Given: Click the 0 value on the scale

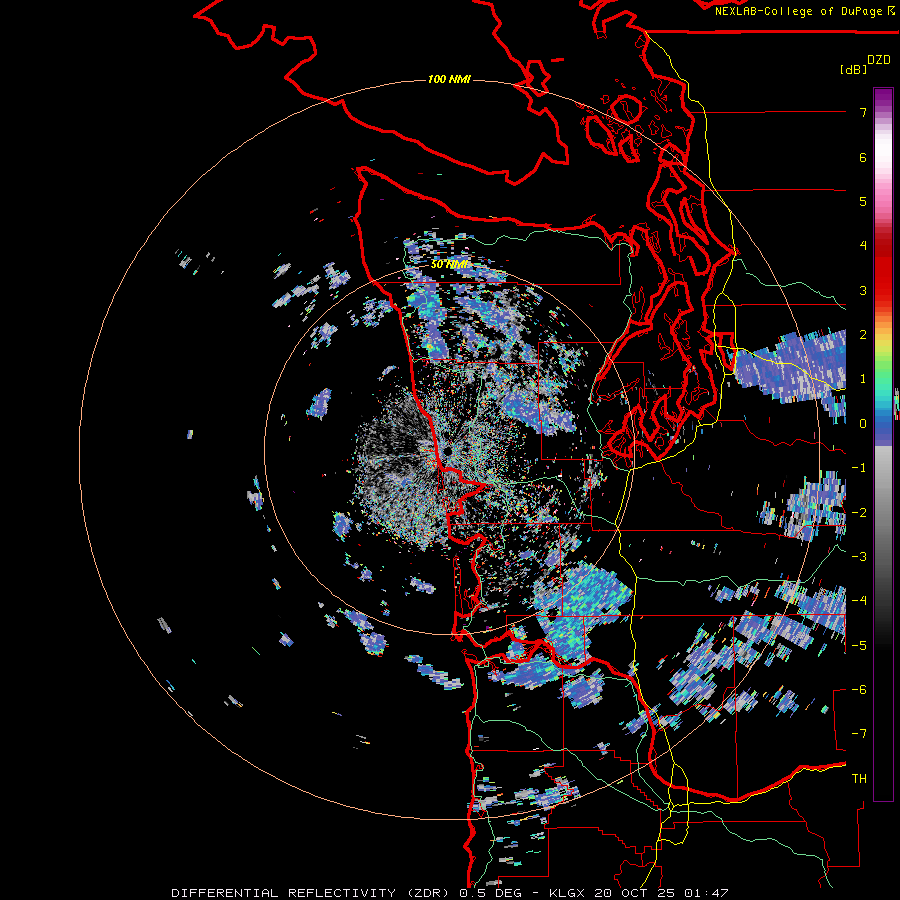Looking at the screenshot, I should [863, 424].
